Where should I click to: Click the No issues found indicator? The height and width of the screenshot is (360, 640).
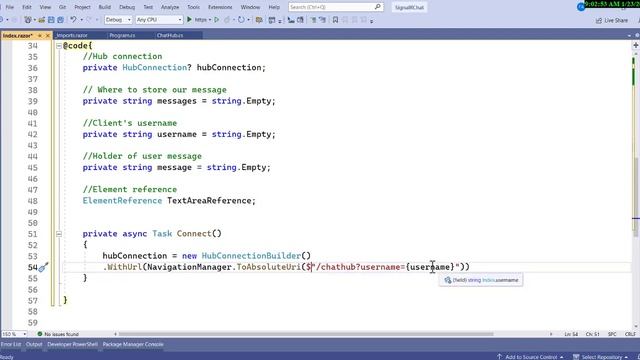coord(58,334)
